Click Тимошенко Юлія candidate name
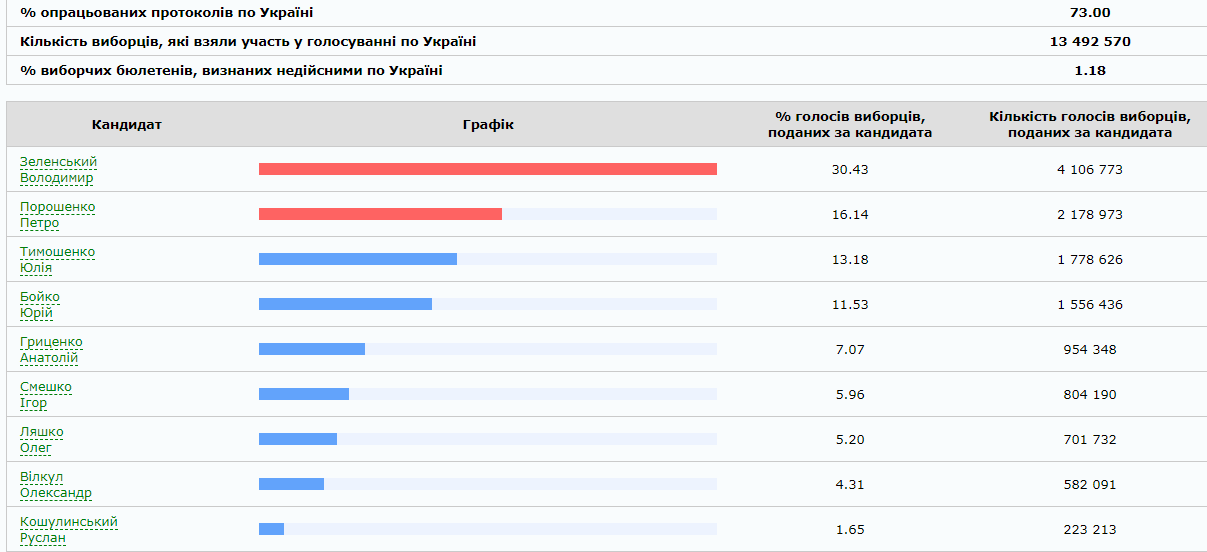Screen dimensions: 1207x552 click(x=57, y=260)
